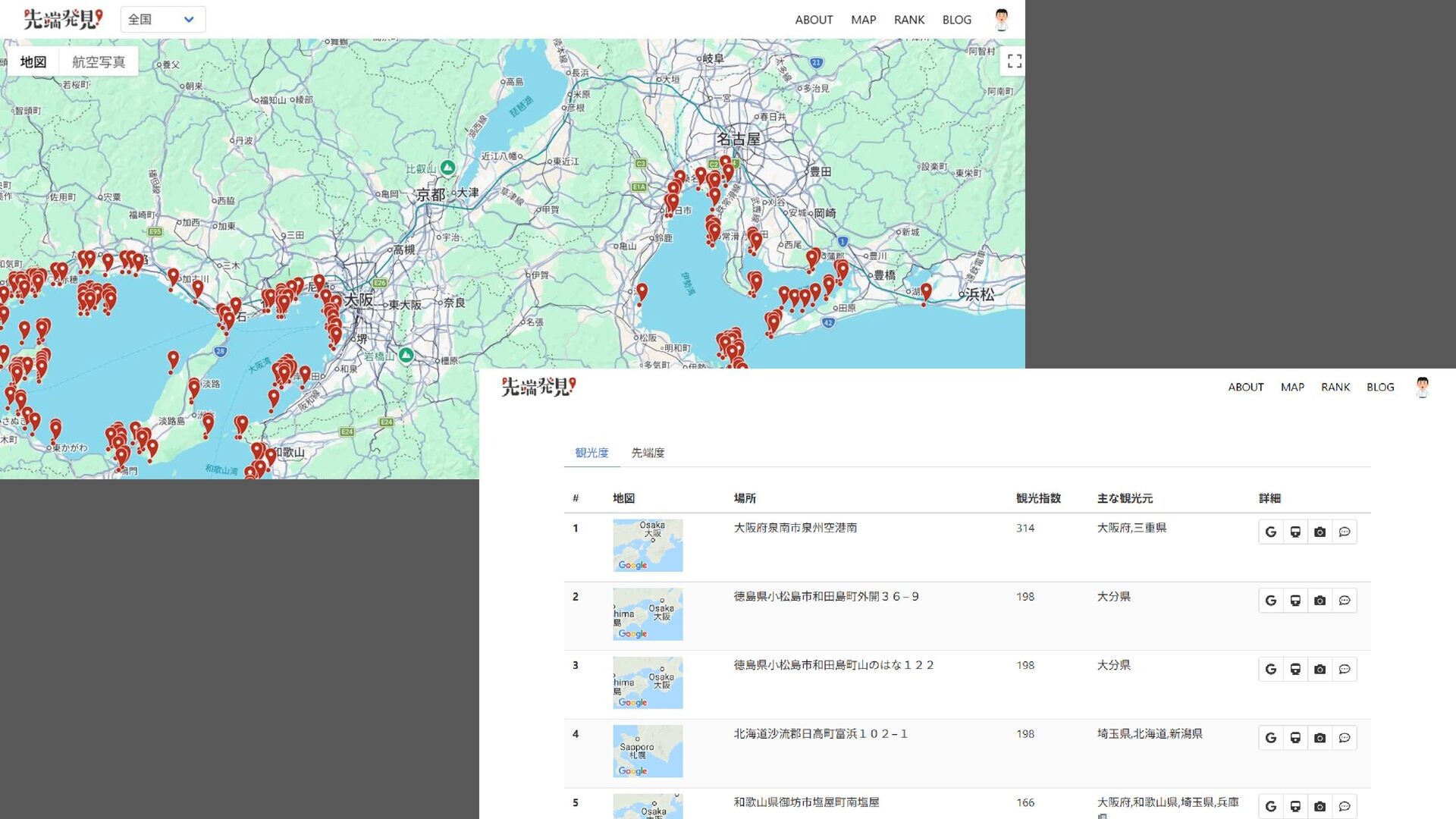Click comment bubble icon for rank 4 row

tap(1345, 738)
